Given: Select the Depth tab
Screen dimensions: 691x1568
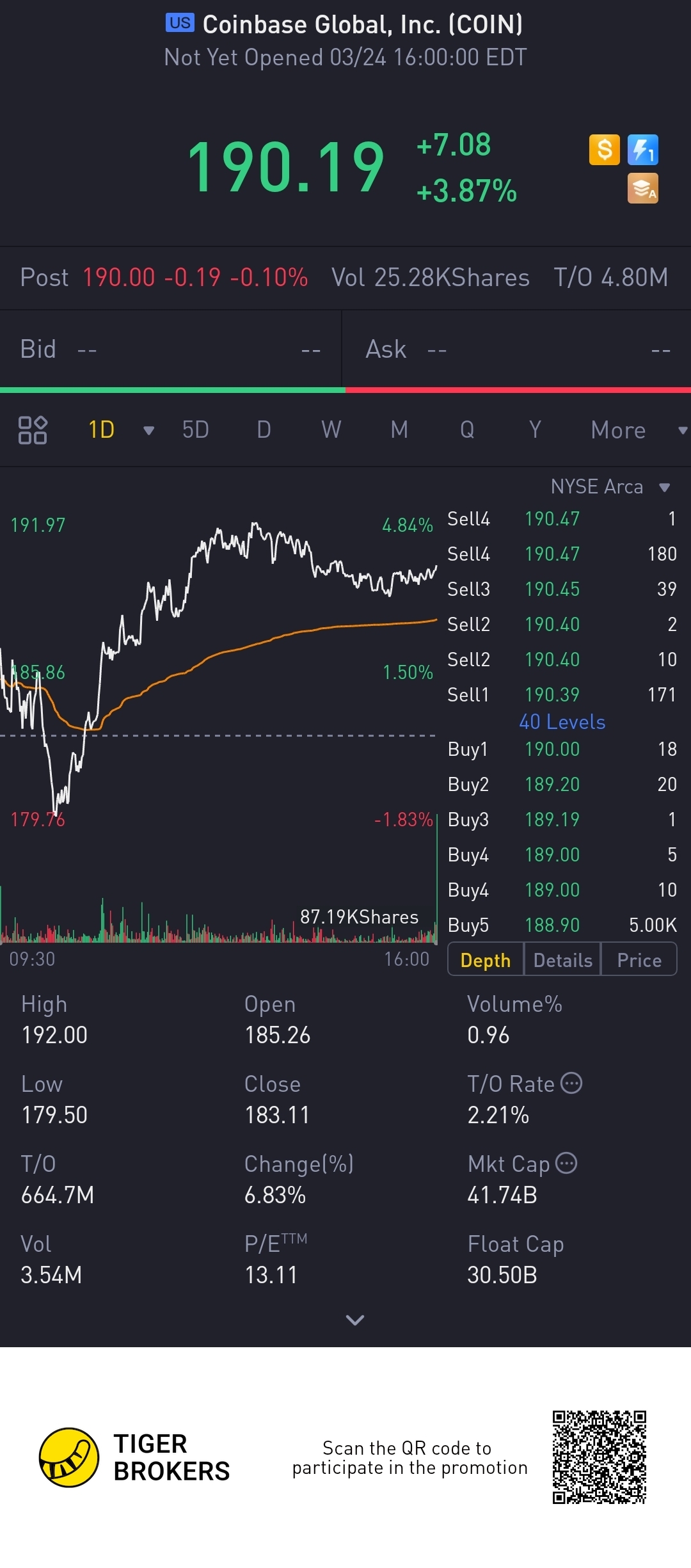Looking at the screenshot, I should 486,959.
